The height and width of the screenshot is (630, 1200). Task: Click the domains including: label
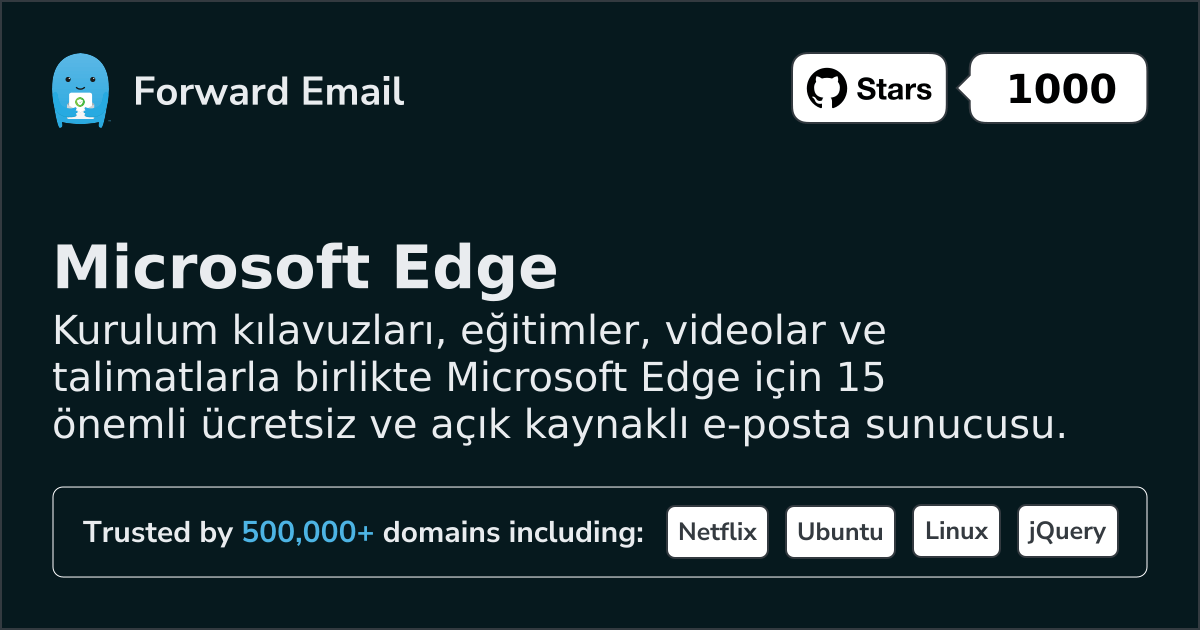[x=513, y=533]
